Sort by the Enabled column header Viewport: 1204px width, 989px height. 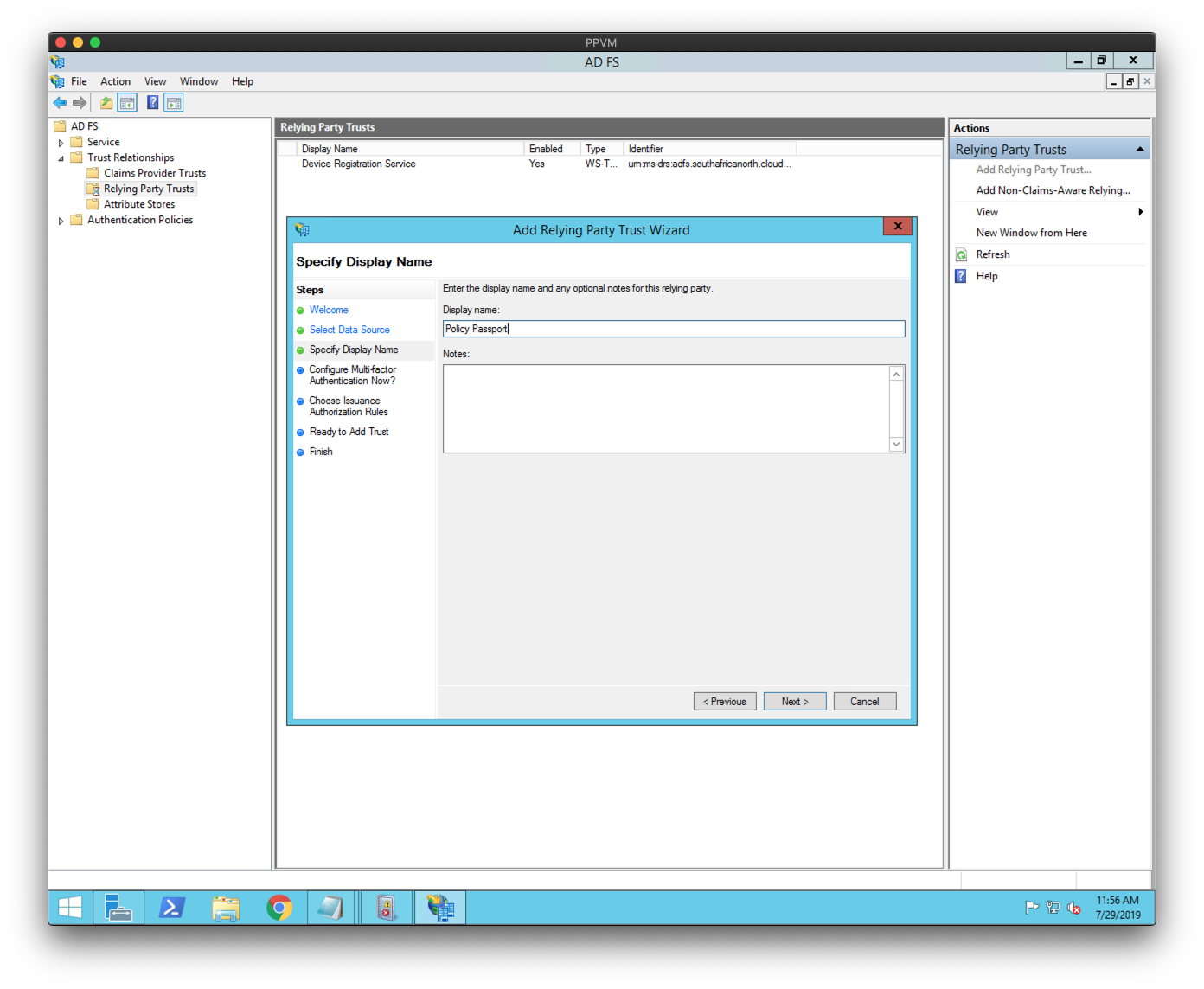[x=552, y=149]
